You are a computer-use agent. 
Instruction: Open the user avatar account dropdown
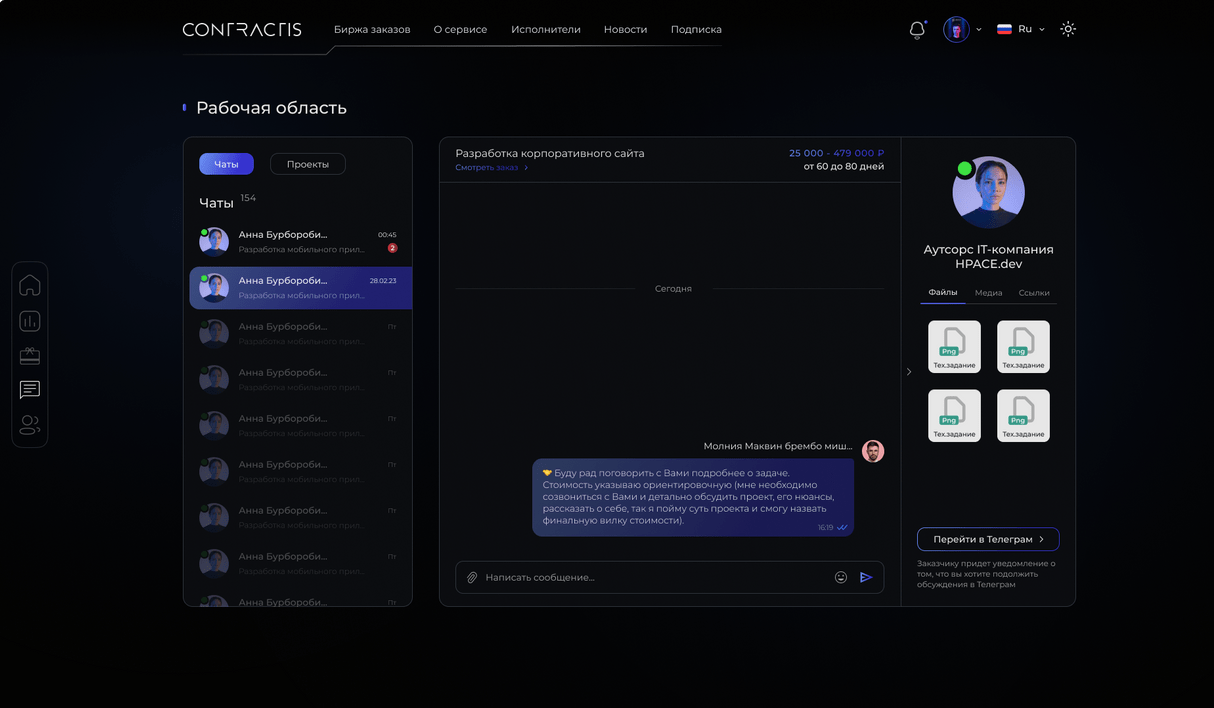click(962, 29)
